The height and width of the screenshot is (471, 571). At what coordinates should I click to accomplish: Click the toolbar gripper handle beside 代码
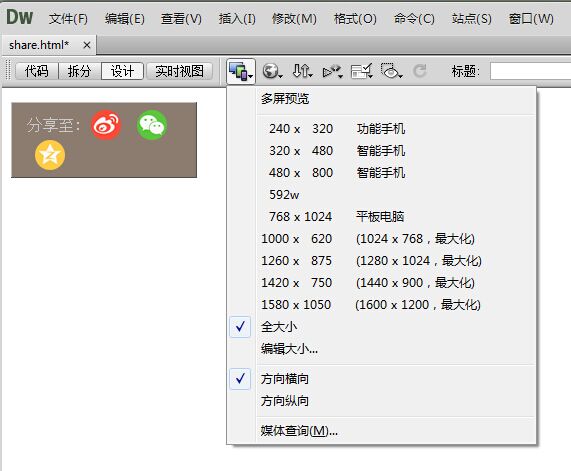(x=8, y=71)
